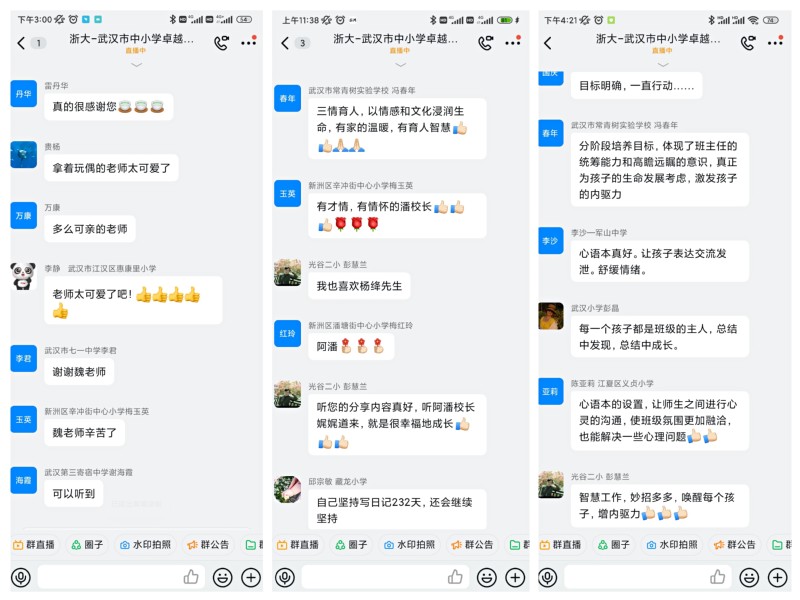Expand the header chevron in left chat
This screenshot has width=800, height=600.
(136, 65)
